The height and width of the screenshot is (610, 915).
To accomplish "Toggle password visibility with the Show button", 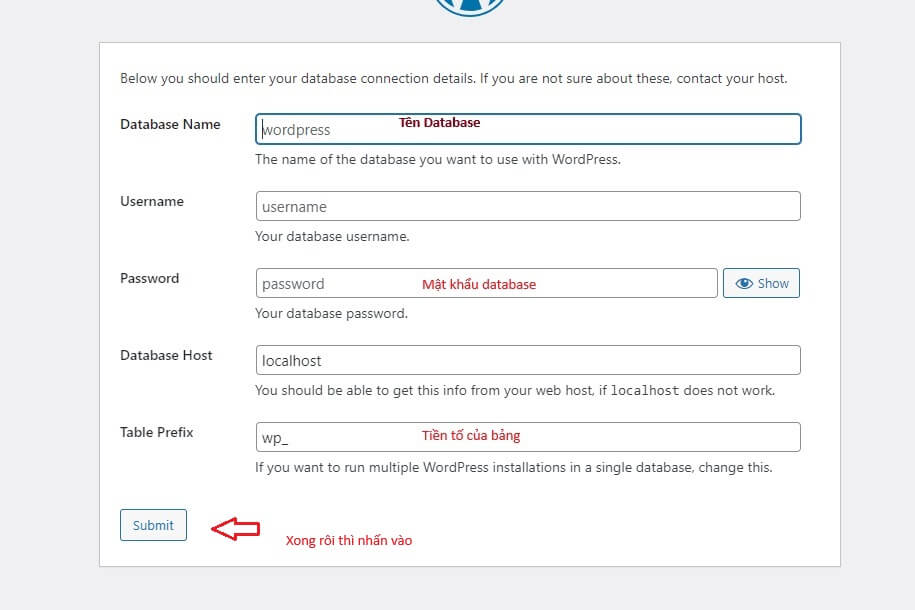I will click(x=761, y=283).
